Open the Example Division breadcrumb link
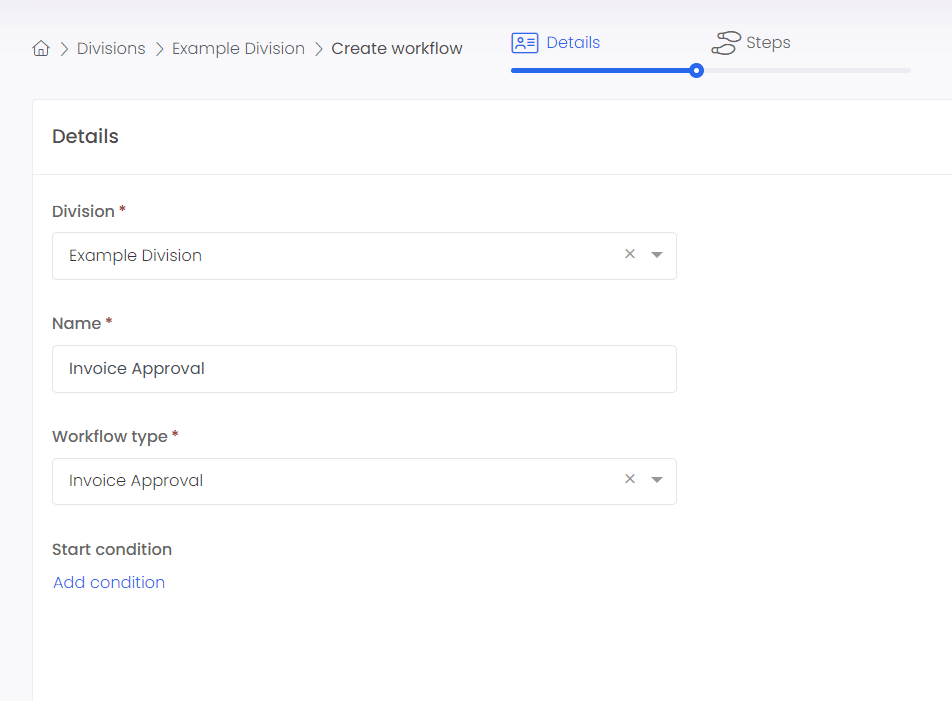 238,49
